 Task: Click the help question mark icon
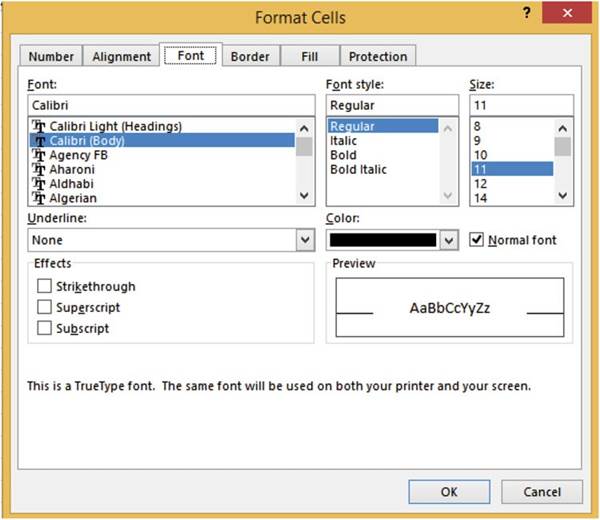(x=525, y=11)
